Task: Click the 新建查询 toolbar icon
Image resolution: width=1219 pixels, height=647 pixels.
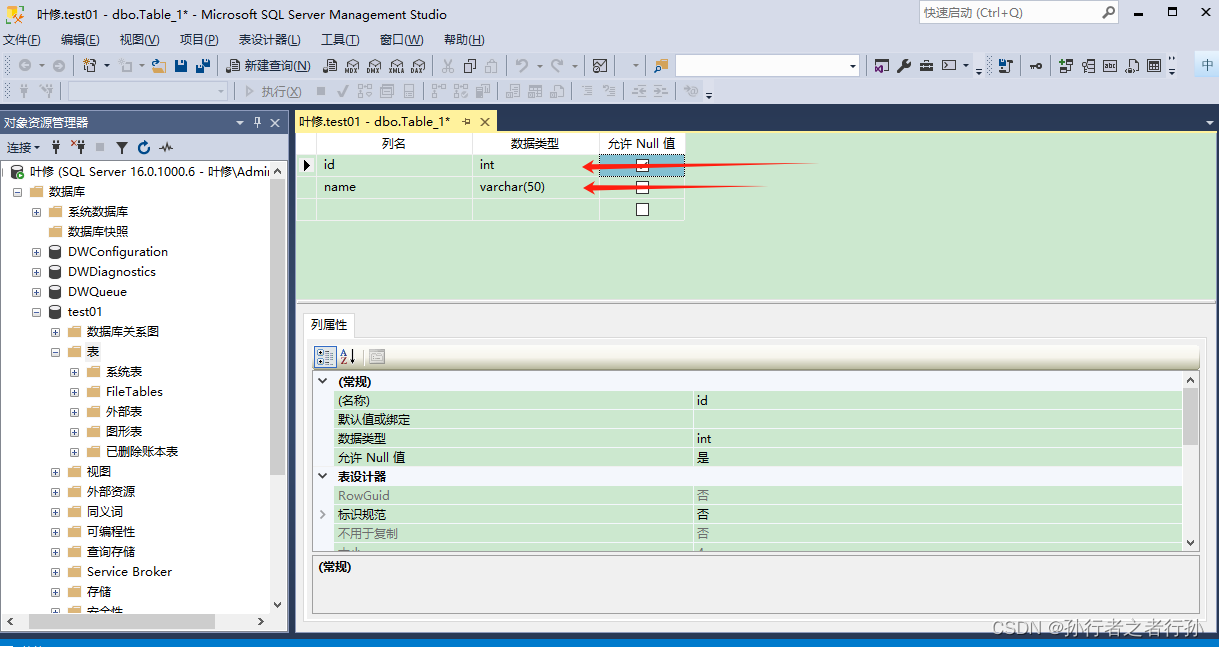Action: pyautogui.click(x=267, y=65)
